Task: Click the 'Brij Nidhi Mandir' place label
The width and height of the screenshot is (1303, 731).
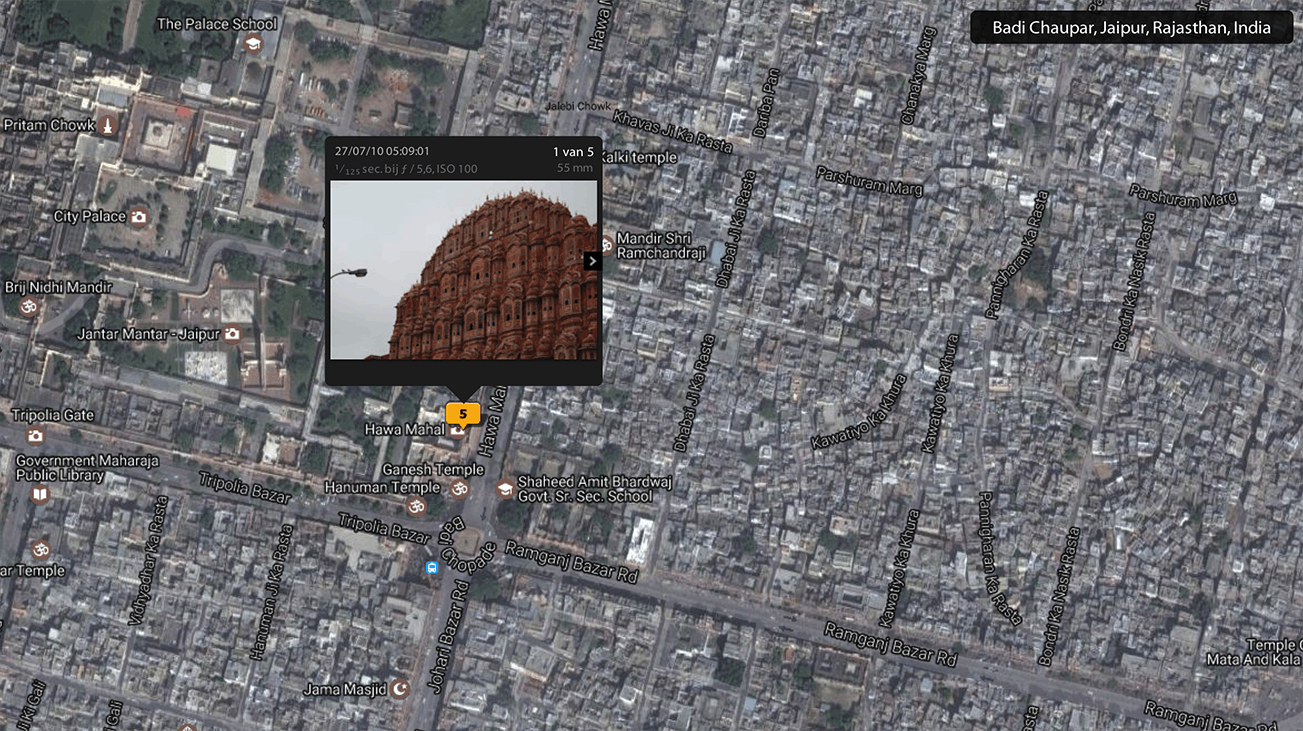Action: (59, 287)
